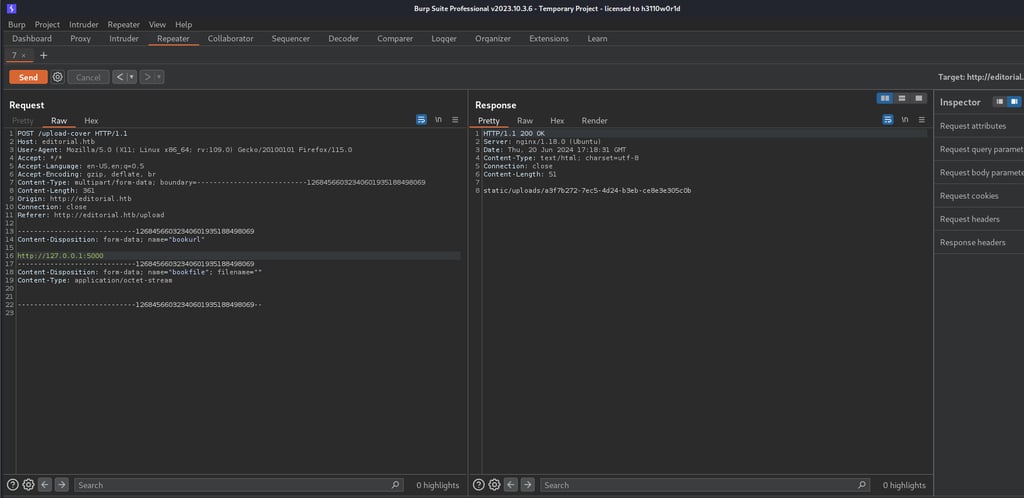Click help icon below Request panel

[x=14, y=485]
